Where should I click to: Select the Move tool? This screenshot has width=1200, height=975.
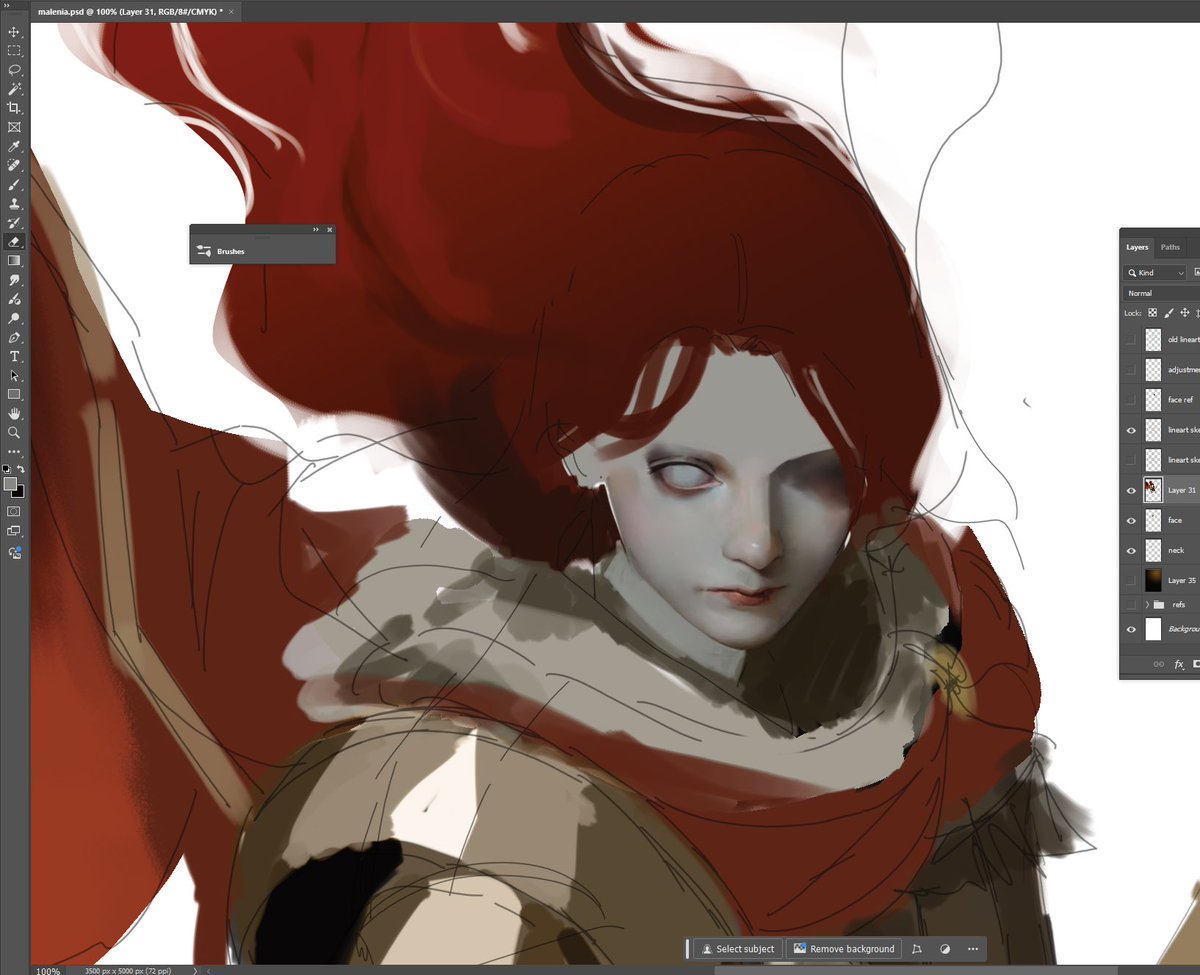coord(14,32)
